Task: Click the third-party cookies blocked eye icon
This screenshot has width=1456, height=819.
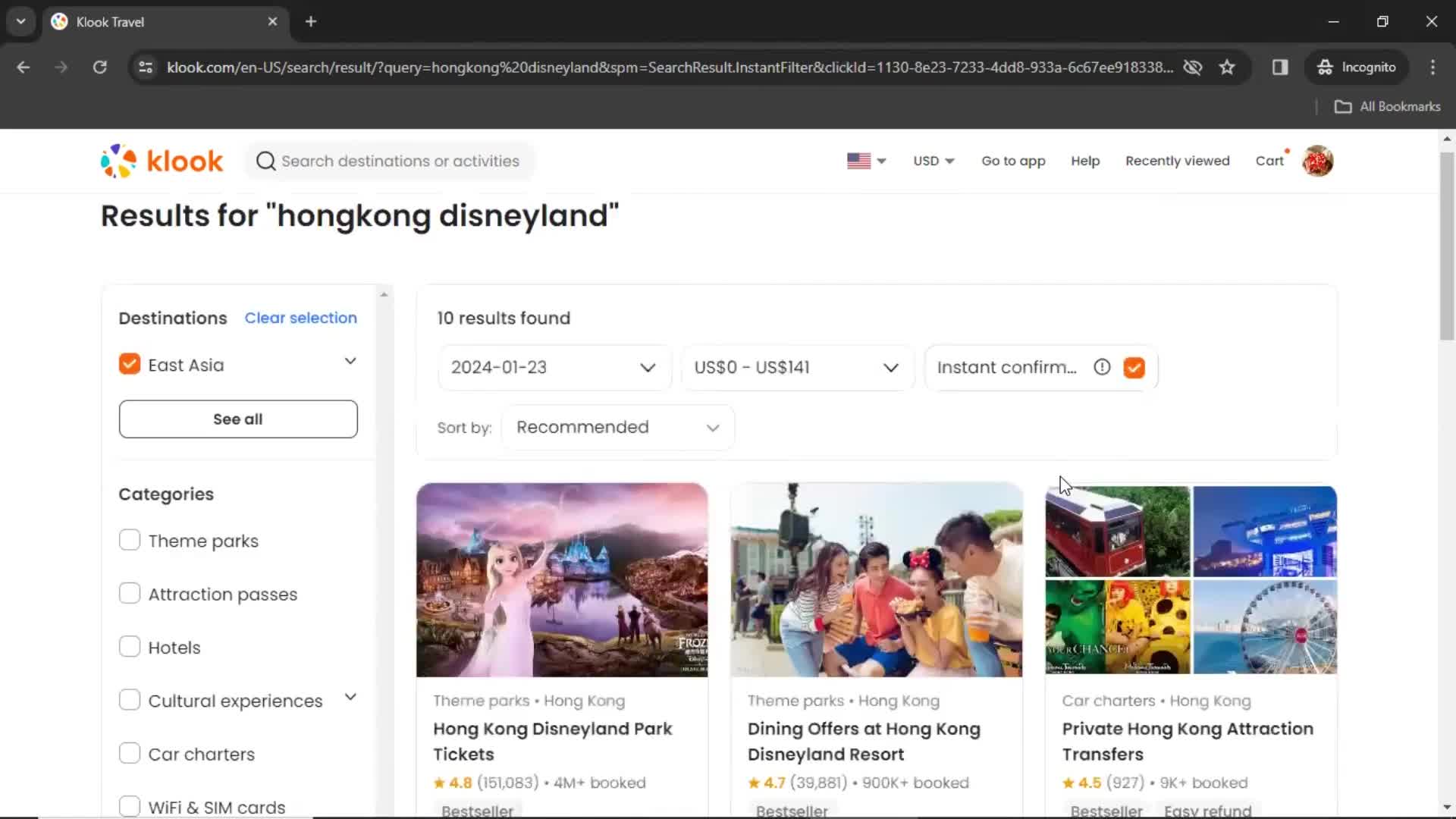Action: [1193, 67]
